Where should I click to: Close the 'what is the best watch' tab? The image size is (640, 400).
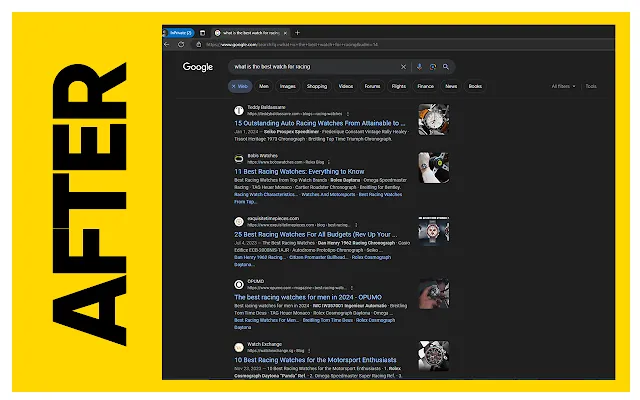tap(285, 33)
